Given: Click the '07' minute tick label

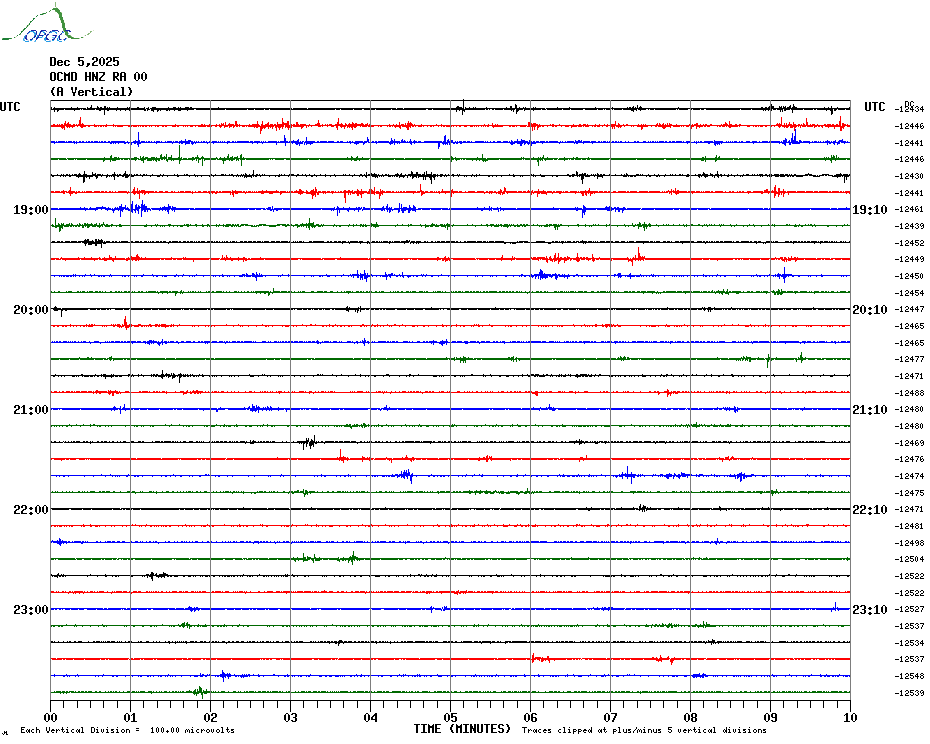Looking at the screenshot, I should pos(610,717).
